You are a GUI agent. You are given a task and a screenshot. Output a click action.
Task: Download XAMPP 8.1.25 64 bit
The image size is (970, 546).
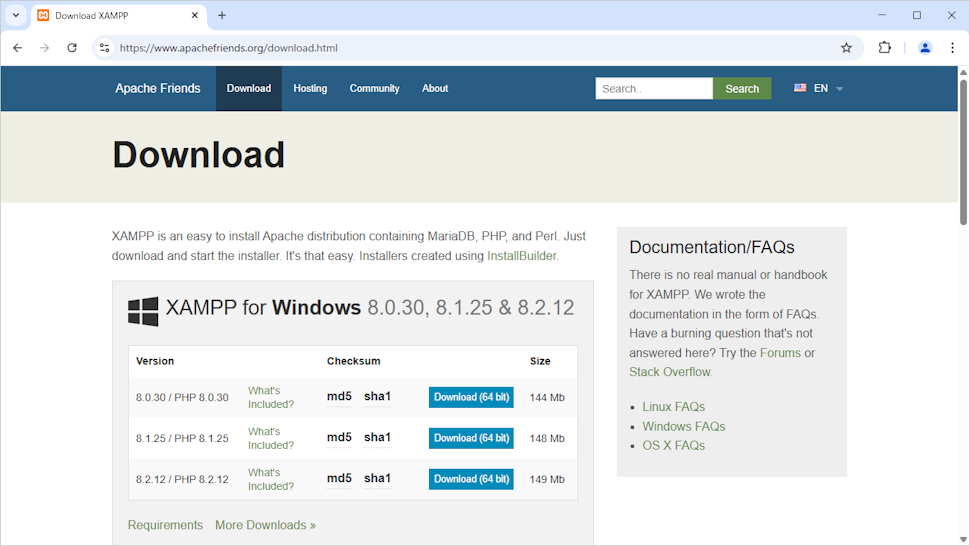coord(471,438)
